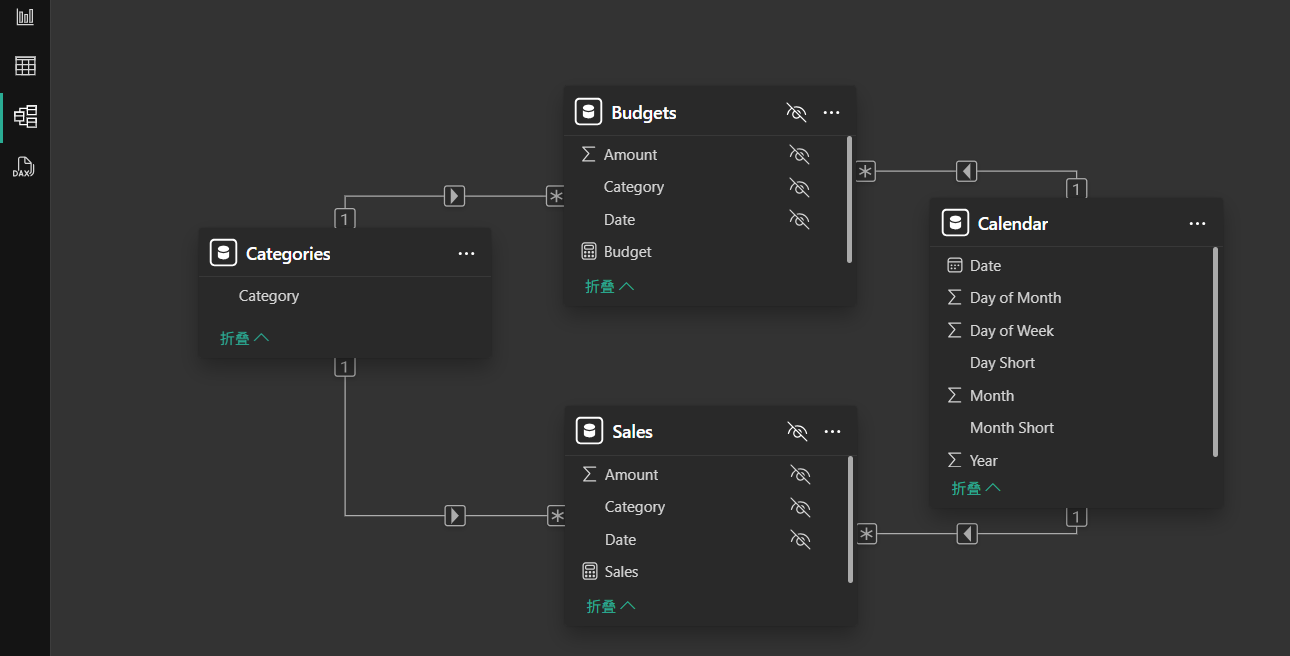Click the Sales table field scrollbar
Image resolution: width=1290 pixels, height=656 pixels.
click(x=851, y=519)
